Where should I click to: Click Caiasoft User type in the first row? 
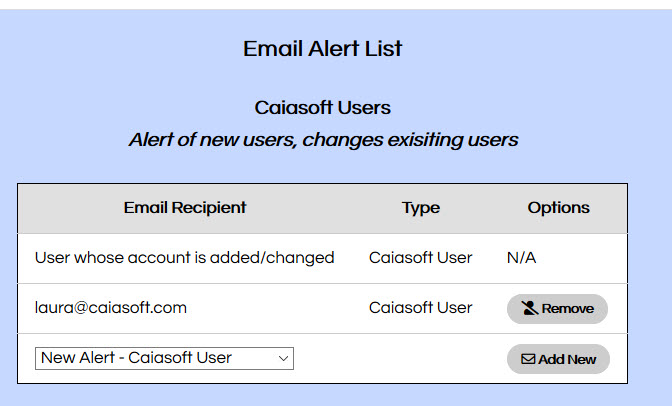pyautogui.click(x=420, y=258)
